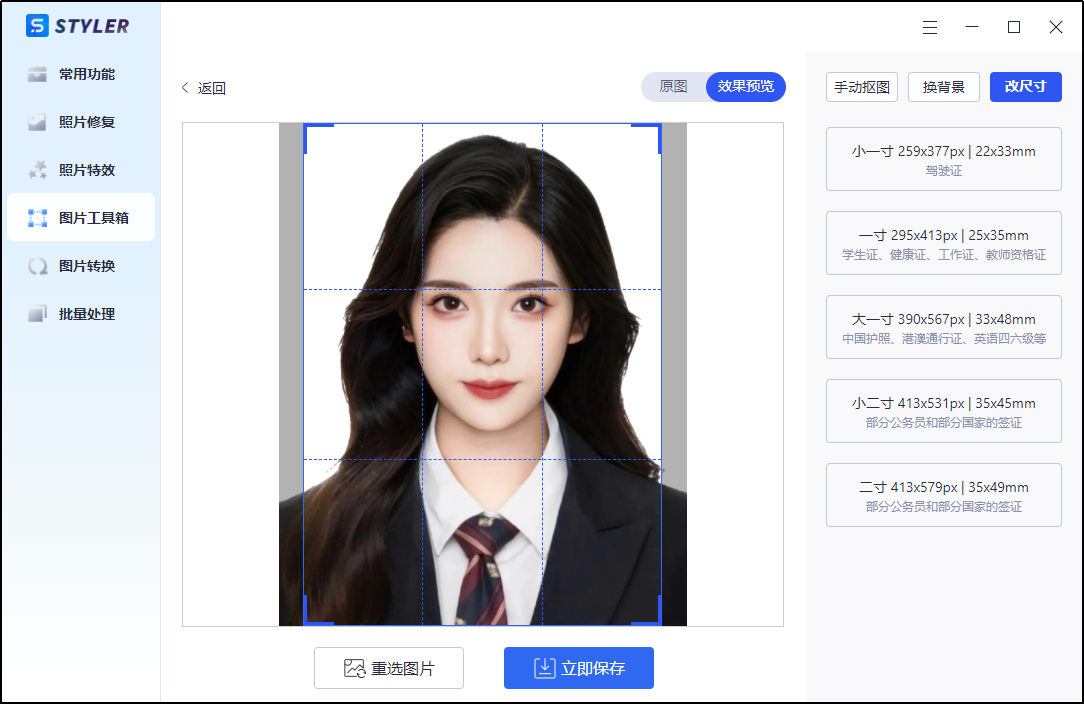Go to 照片特效 menu label
The height and width of the screenshot is (705, 1084).
tap(87, 170)
